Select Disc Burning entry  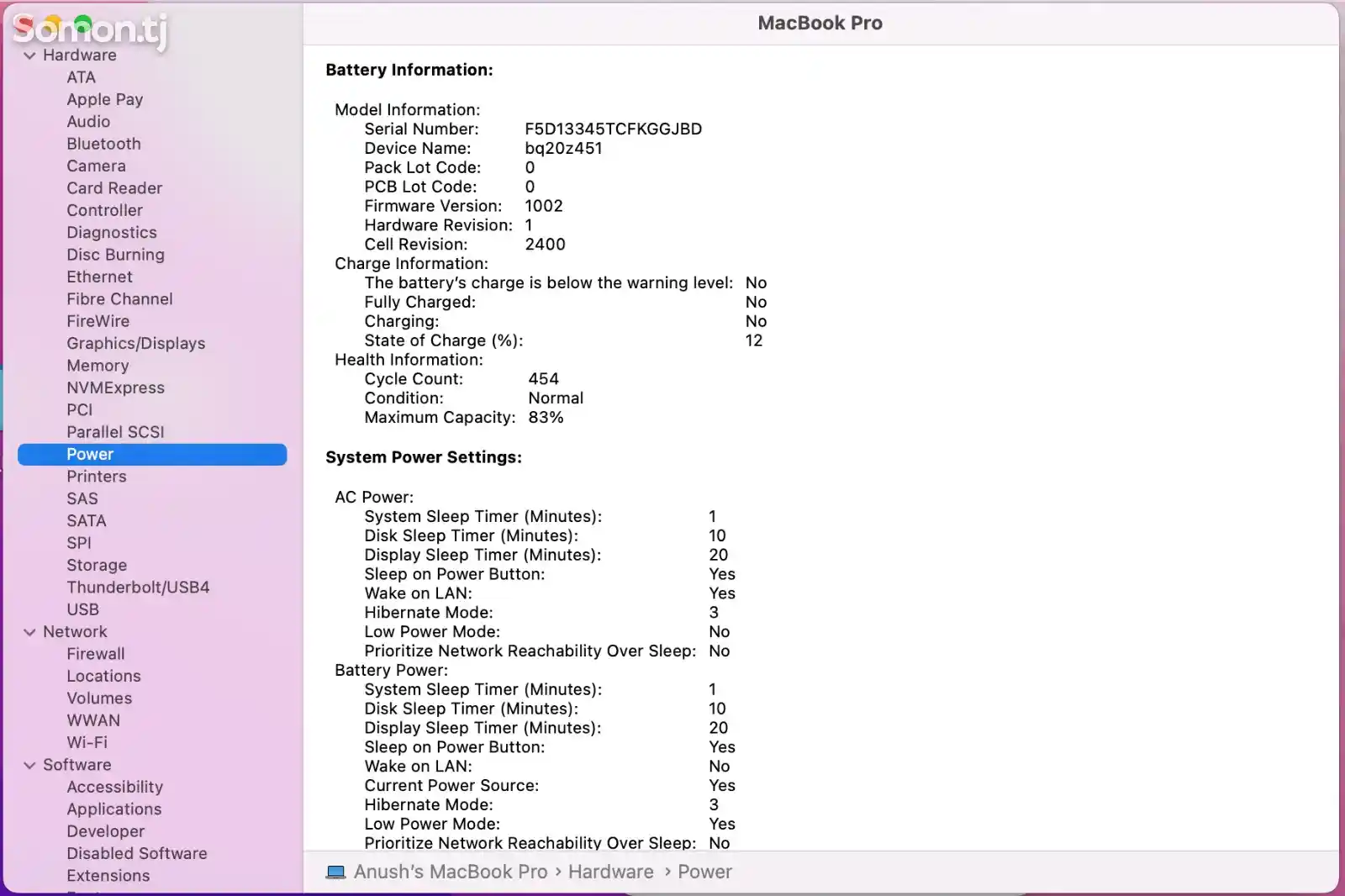tap(115, 255)
